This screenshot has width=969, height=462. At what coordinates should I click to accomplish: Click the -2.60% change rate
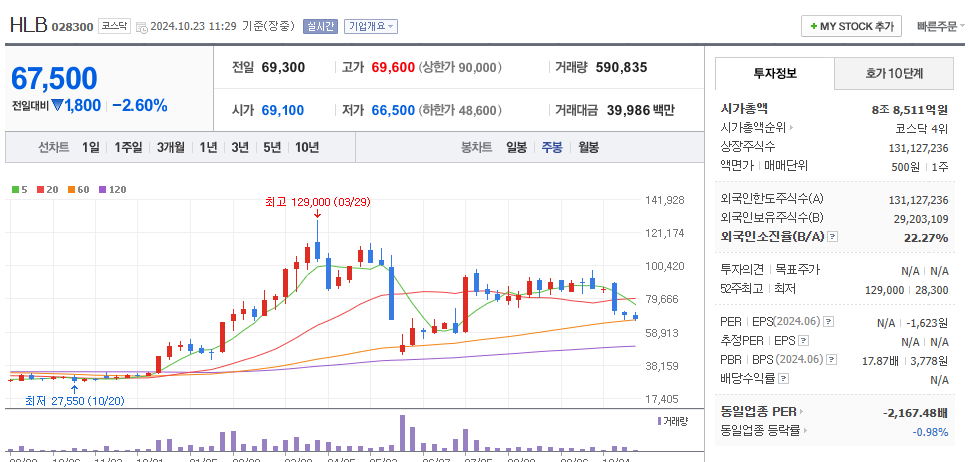click(x=140, y=106)
